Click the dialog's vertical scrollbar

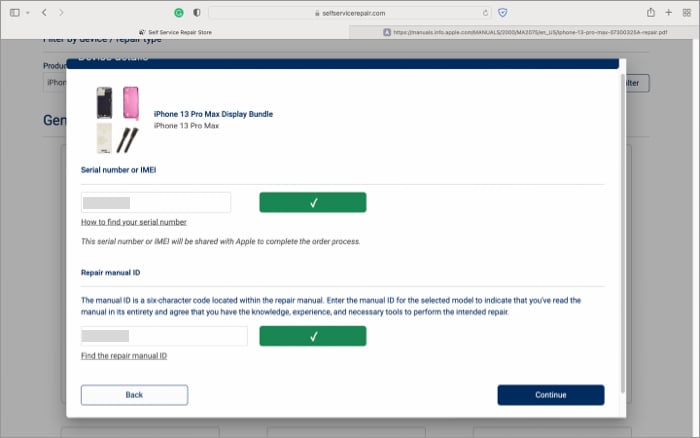622,234
